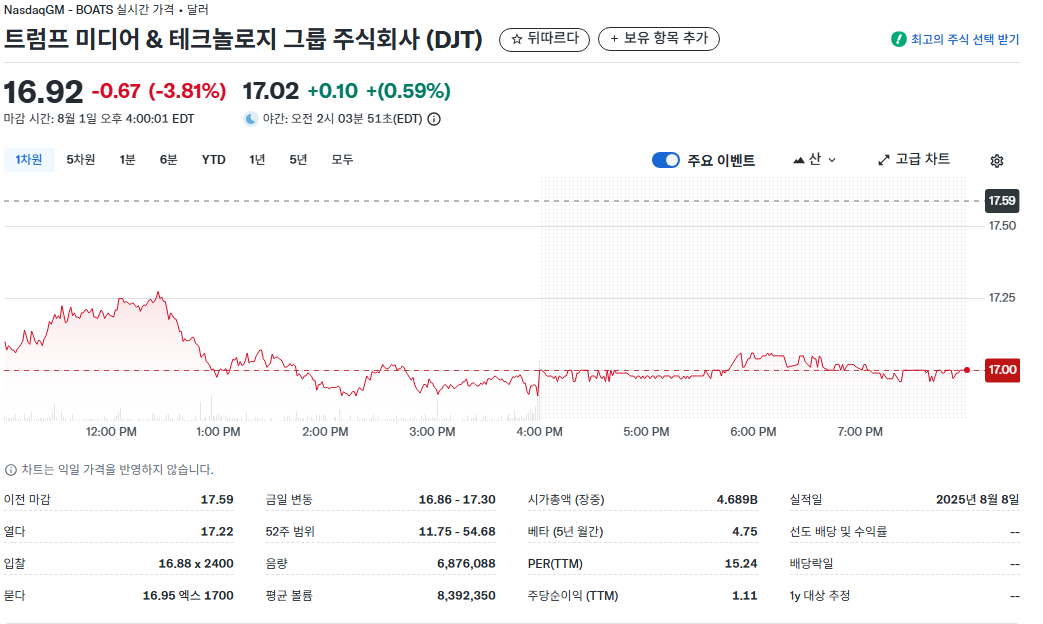
Task: Click the red 17.00 current price tag
Action: (1002, 370)
